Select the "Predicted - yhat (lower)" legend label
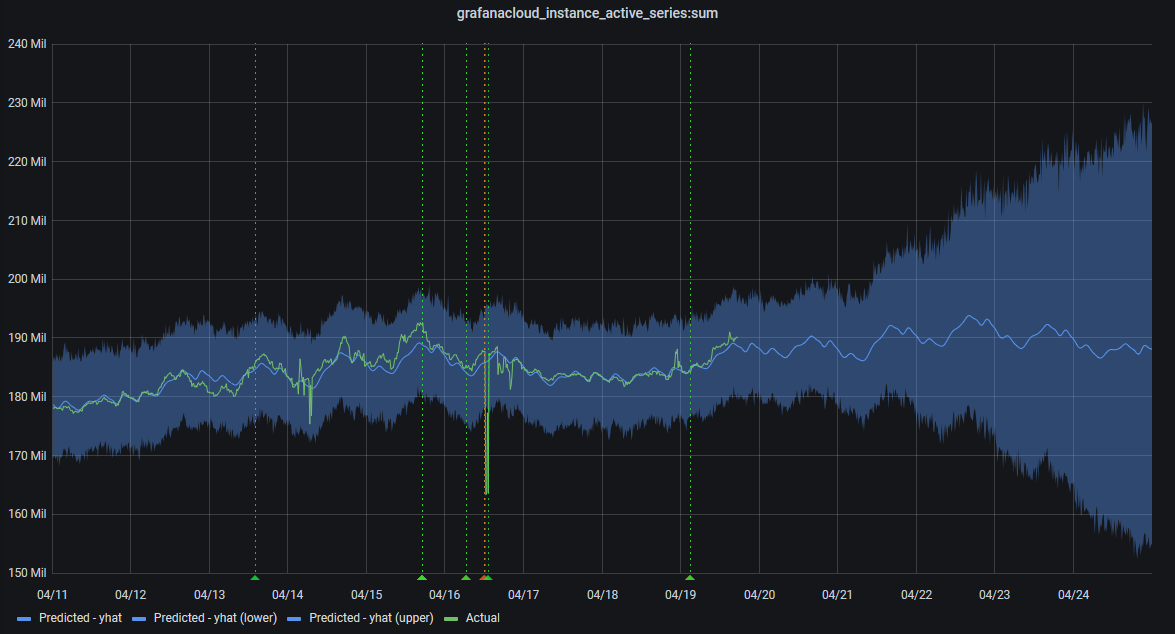 click(214, 618)
